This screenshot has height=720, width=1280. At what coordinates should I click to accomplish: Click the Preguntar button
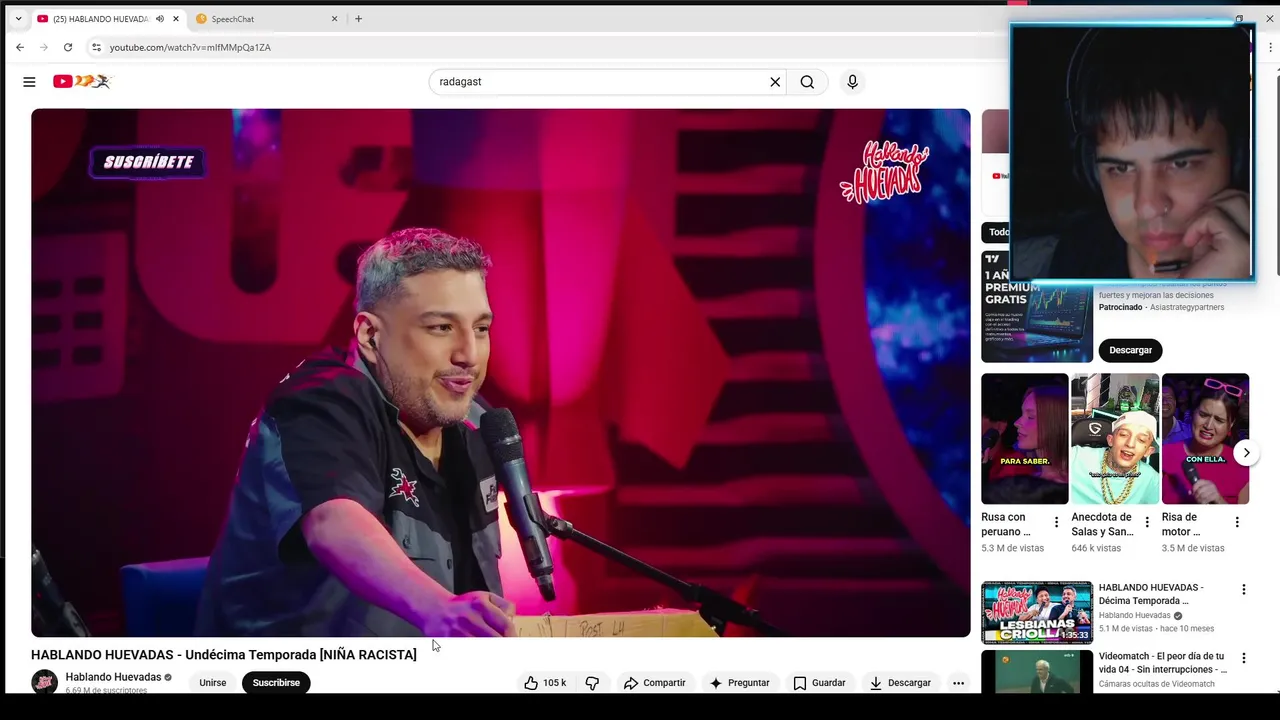739,683
